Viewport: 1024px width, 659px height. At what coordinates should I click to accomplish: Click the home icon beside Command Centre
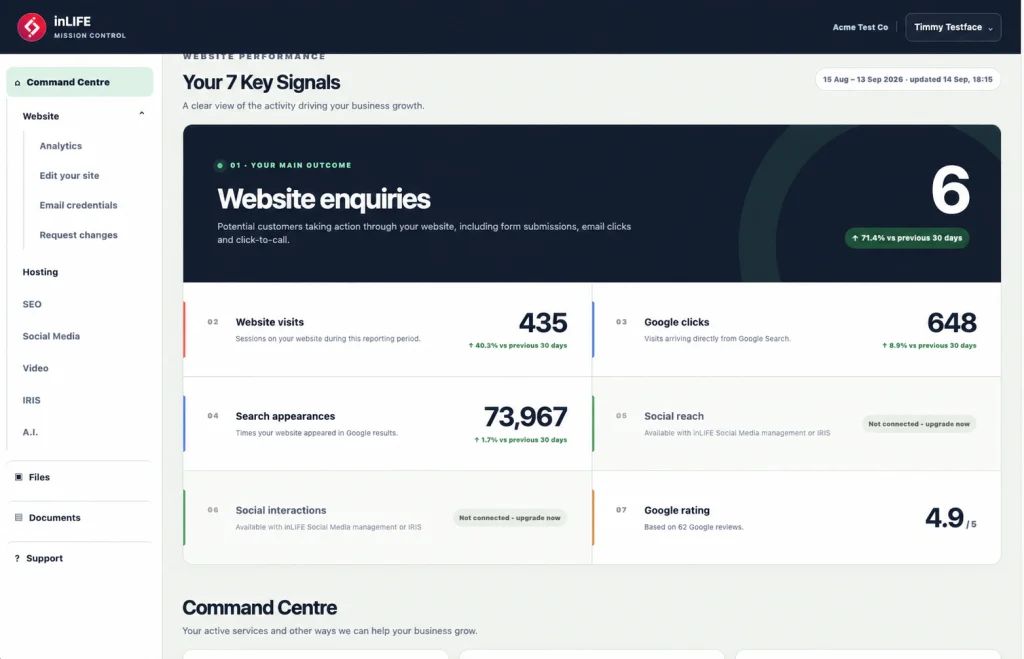[x=18, y=83]
